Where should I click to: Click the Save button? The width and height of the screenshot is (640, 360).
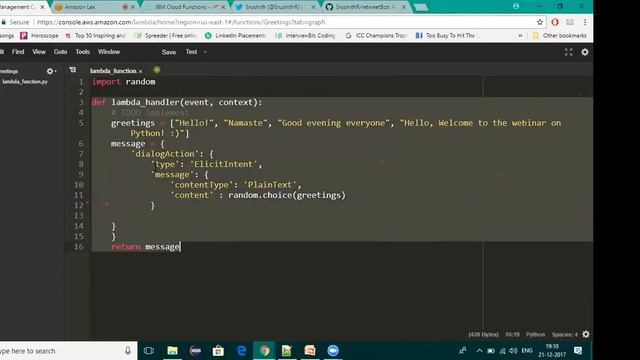(169, 52)
